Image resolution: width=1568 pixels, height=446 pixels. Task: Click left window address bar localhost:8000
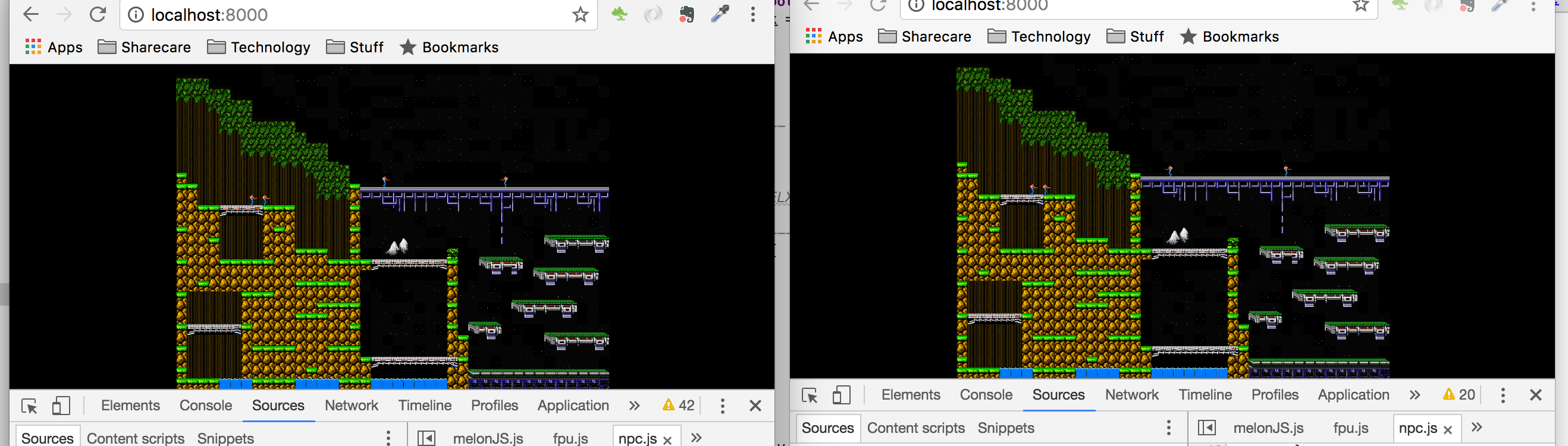pyautogui.click(x=358, y=15)
